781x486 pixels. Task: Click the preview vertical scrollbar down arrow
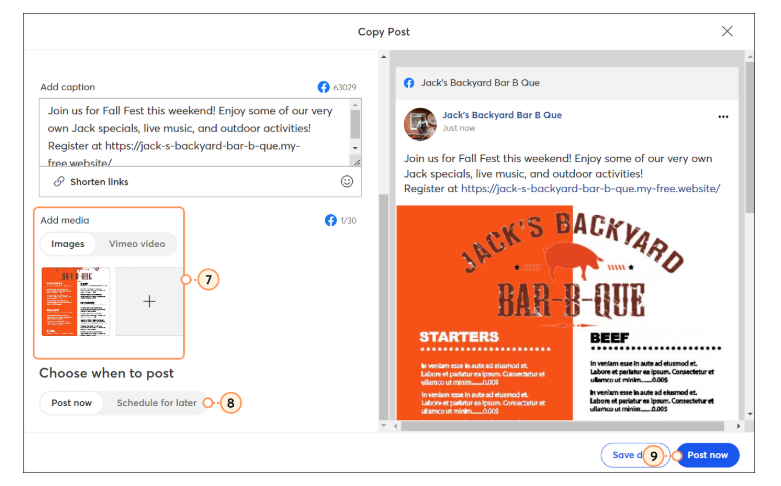750,414
